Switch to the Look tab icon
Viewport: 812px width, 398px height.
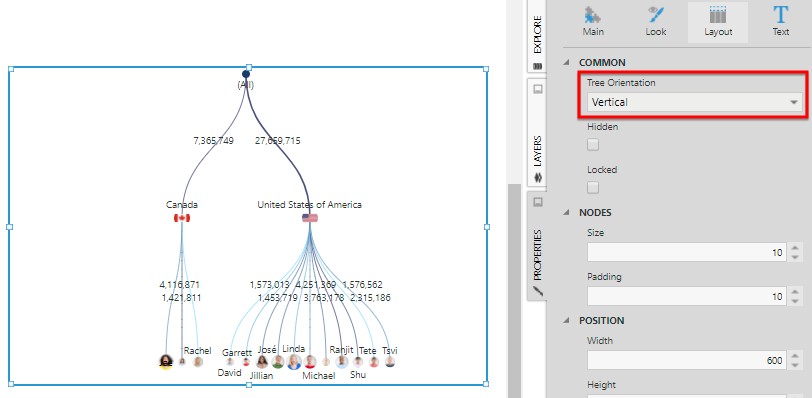656,15
